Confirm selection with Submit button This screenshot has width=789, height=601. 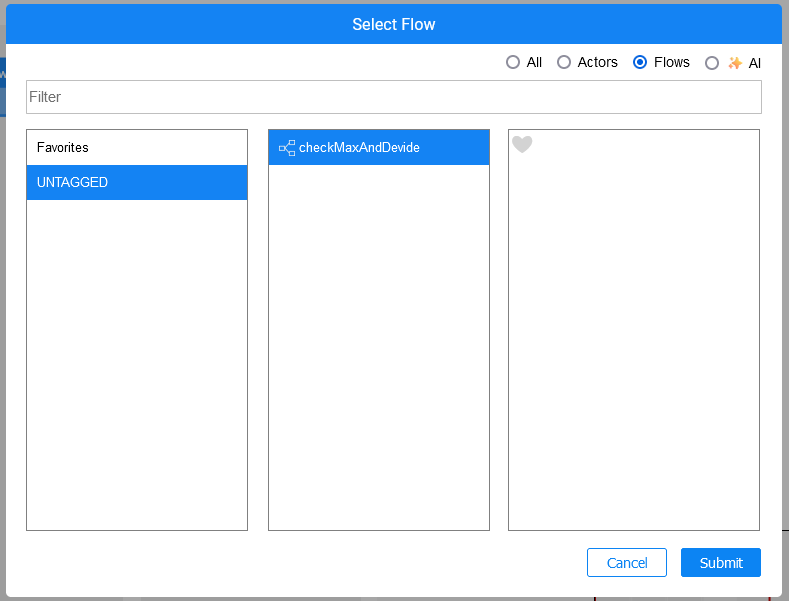pos(721,563)
